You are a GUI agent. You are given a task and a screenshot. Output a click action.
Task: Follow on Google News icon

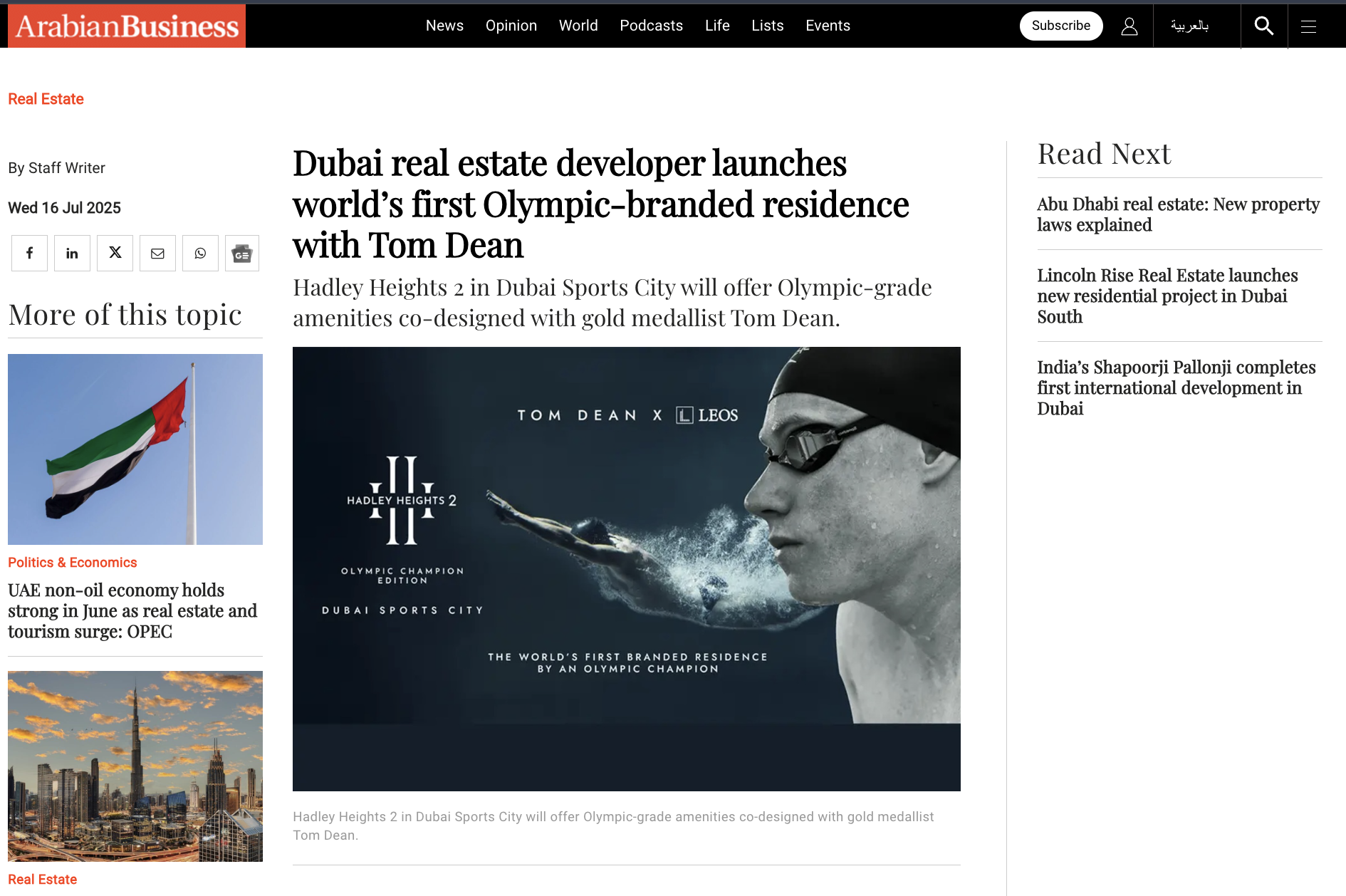(242, 253)
